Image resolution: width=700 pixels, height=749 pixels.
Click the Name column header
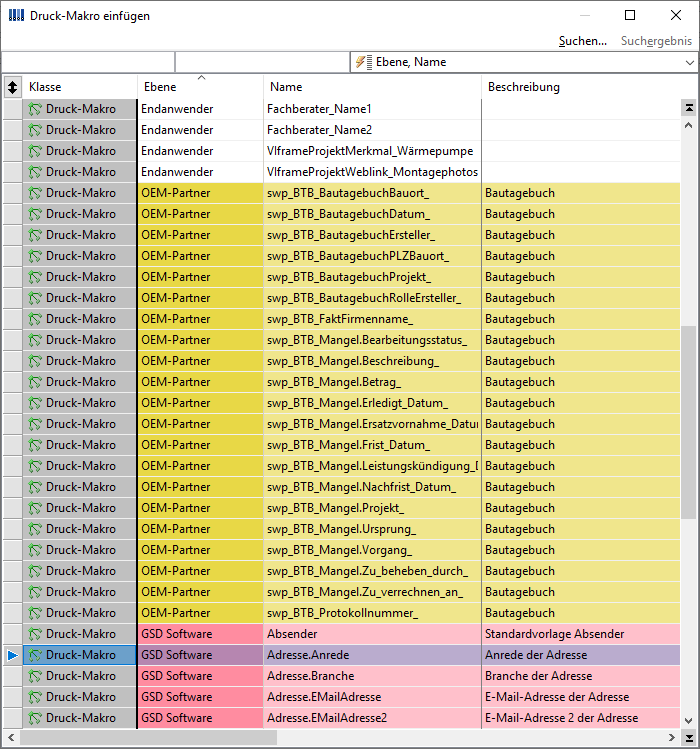(372, 87)
